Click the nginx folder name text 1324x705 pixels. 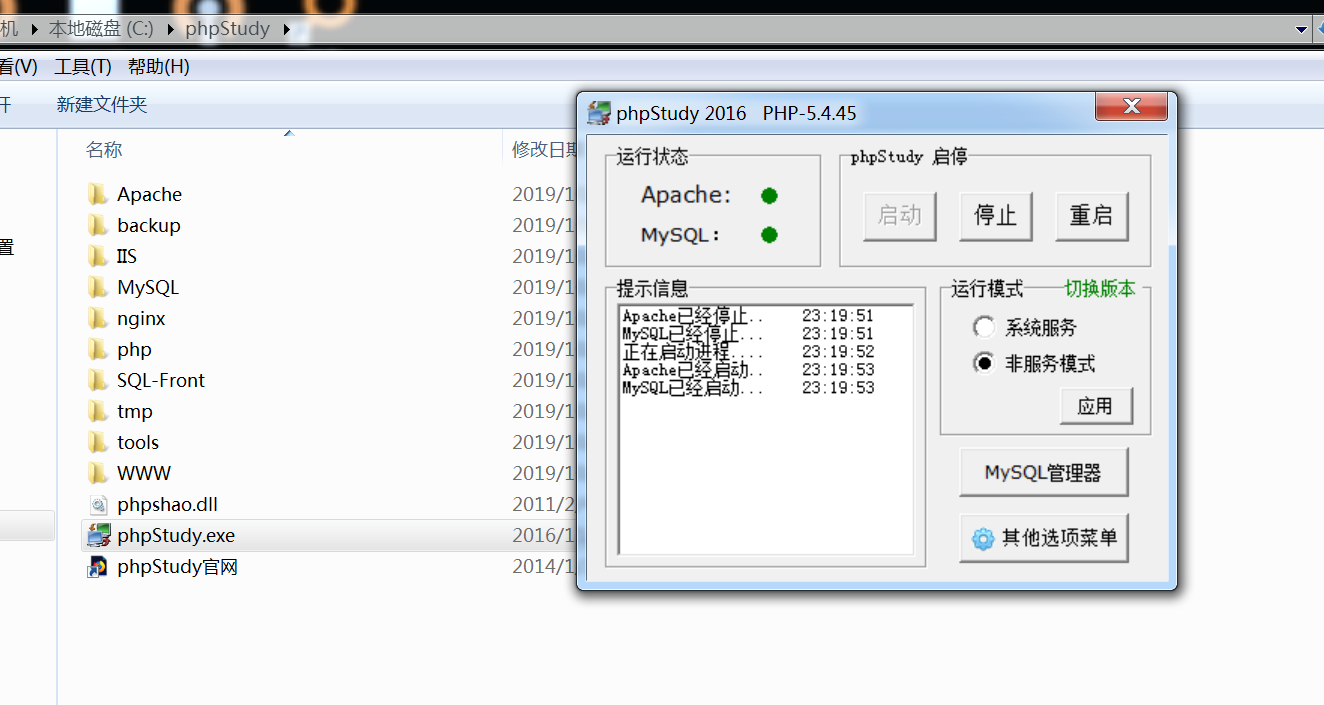pos(141,318)
